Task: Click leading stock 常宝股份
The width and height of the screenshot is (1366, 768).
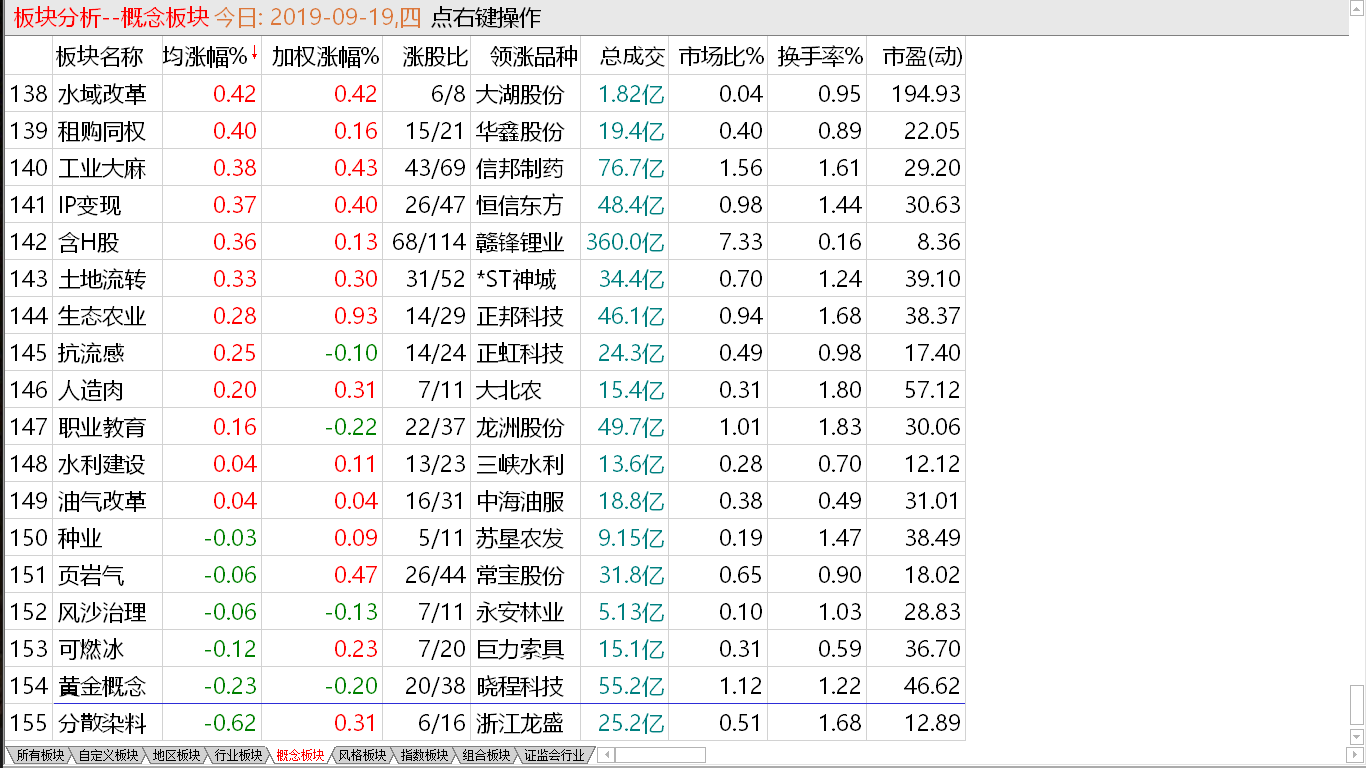Action: tap(520, 575)
